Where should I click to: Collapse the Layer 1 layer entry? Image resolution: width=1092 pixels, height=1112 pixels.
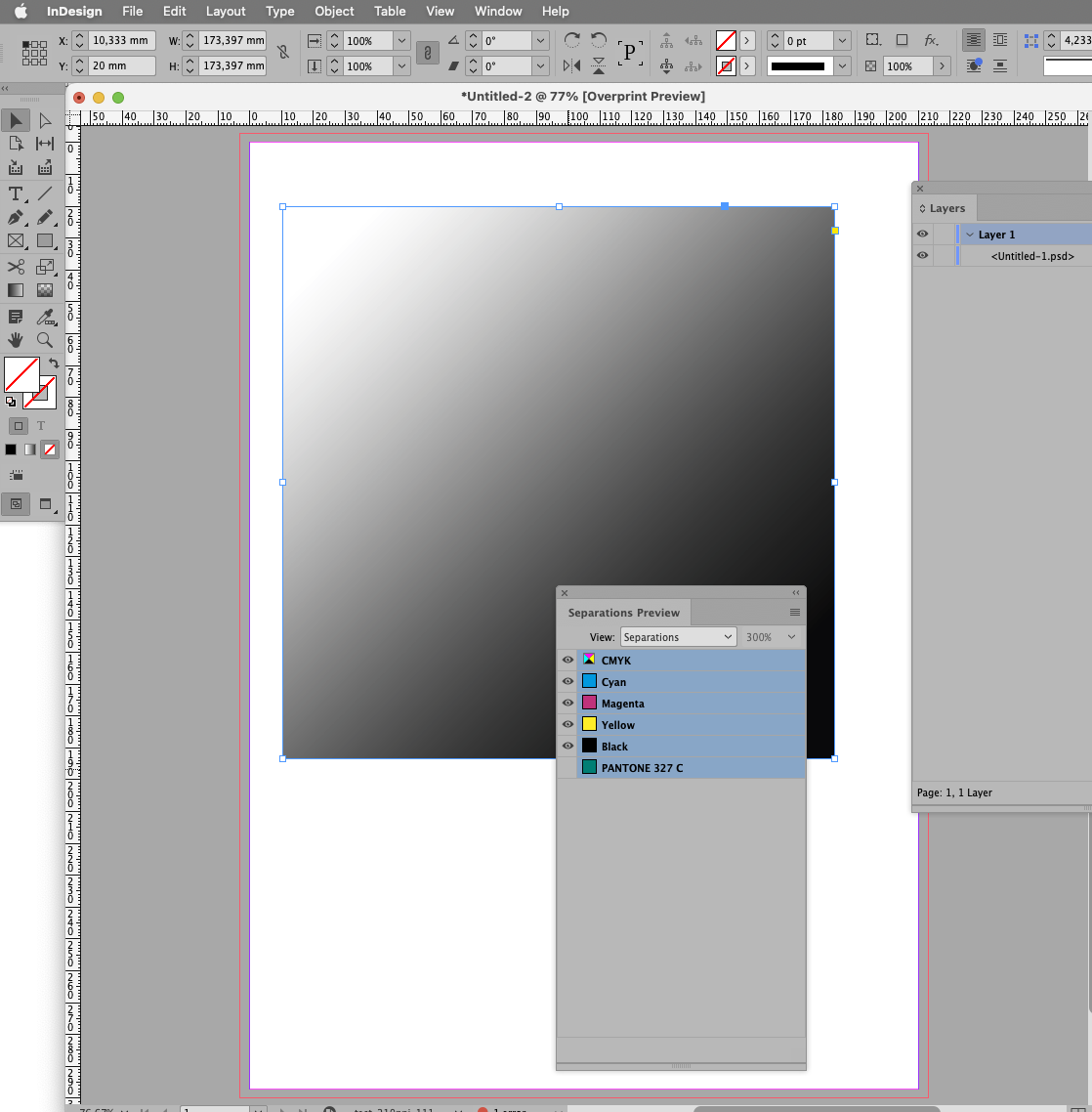click(x=968, y=234)
